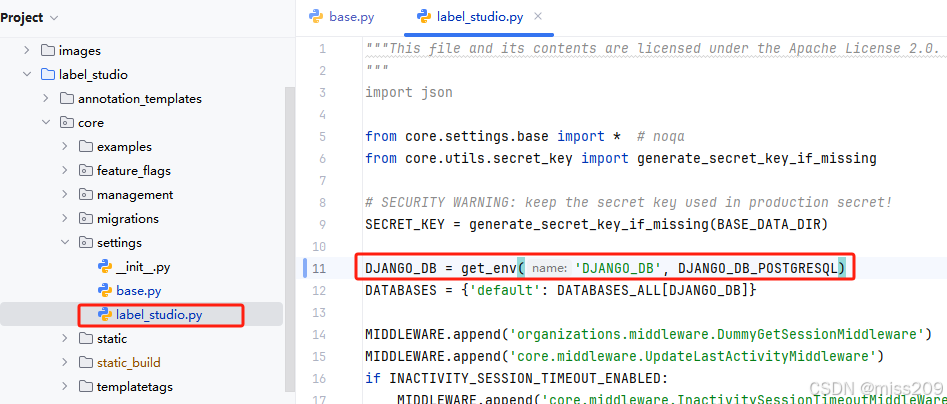947x404 pixels.
Task: Select label_studio.py in the project tree
Action: [x=159, y=315]
